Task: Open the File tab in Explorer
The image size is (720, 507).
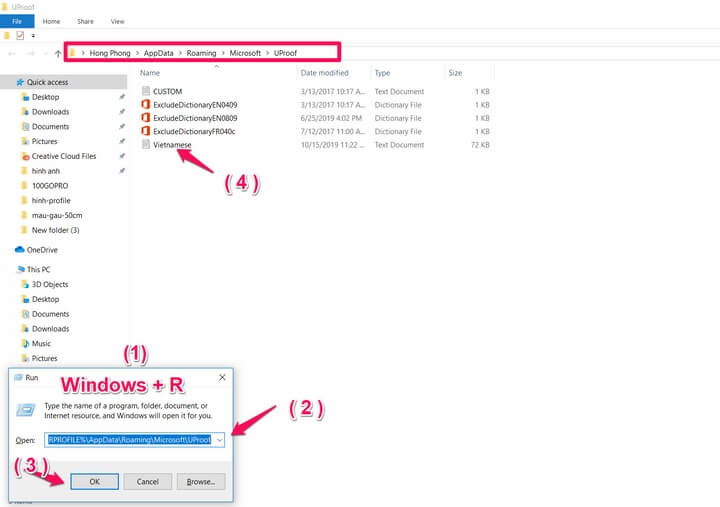Action: [x=17, y=21]
